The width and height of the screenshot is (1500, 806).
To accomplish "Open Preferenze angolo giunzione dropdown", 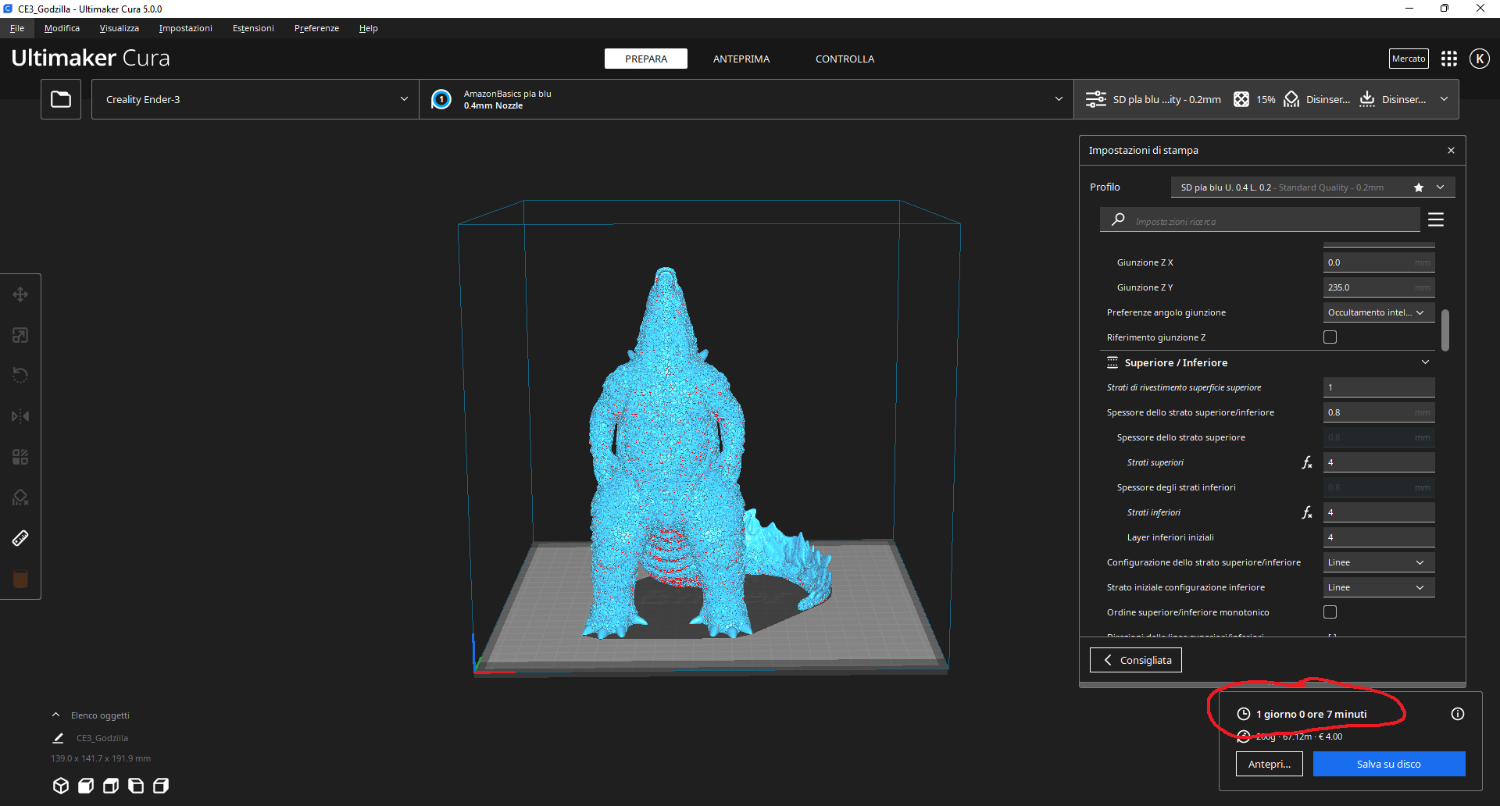I will [1379, 312].
